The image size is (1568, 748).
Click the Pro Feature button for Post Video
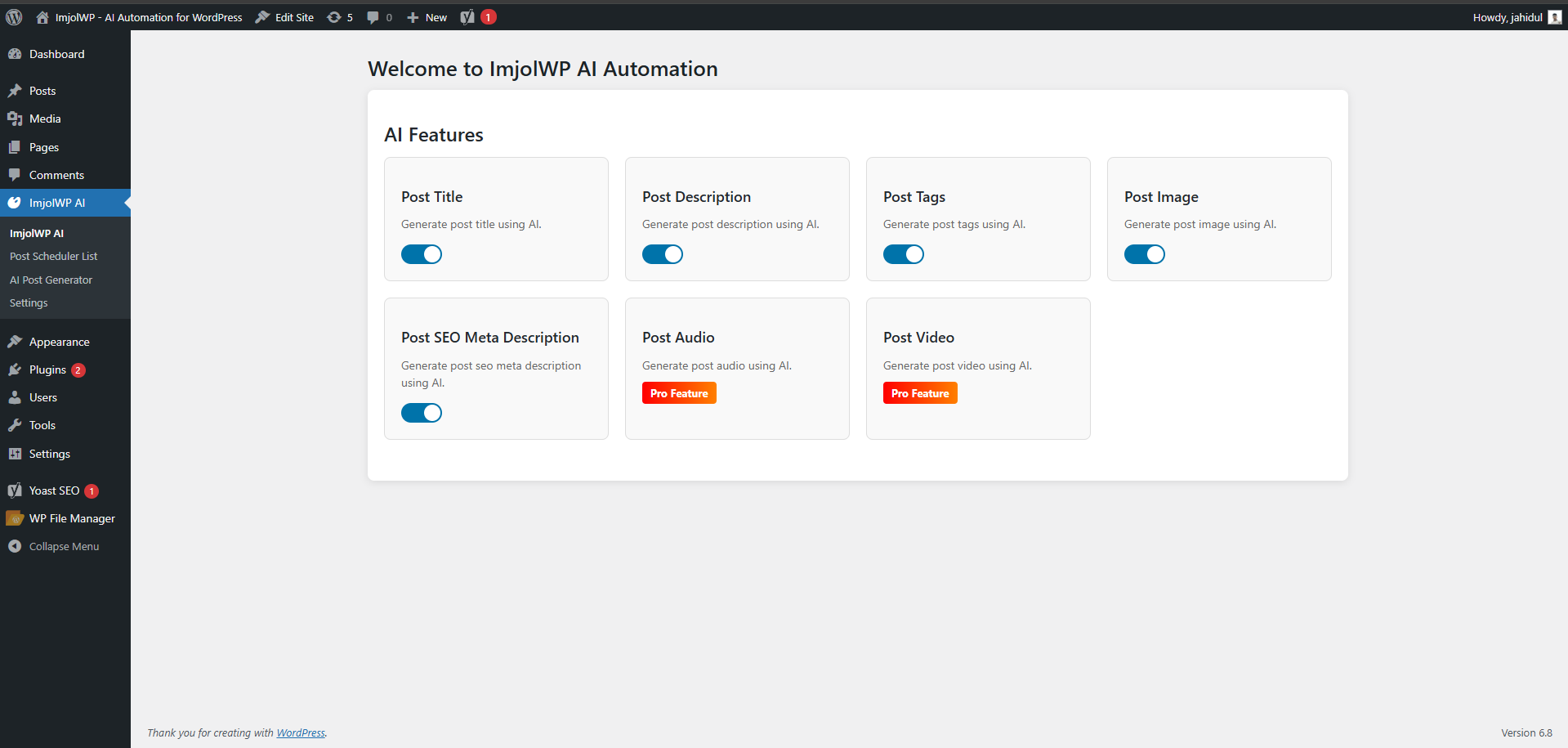click(920, 393)
